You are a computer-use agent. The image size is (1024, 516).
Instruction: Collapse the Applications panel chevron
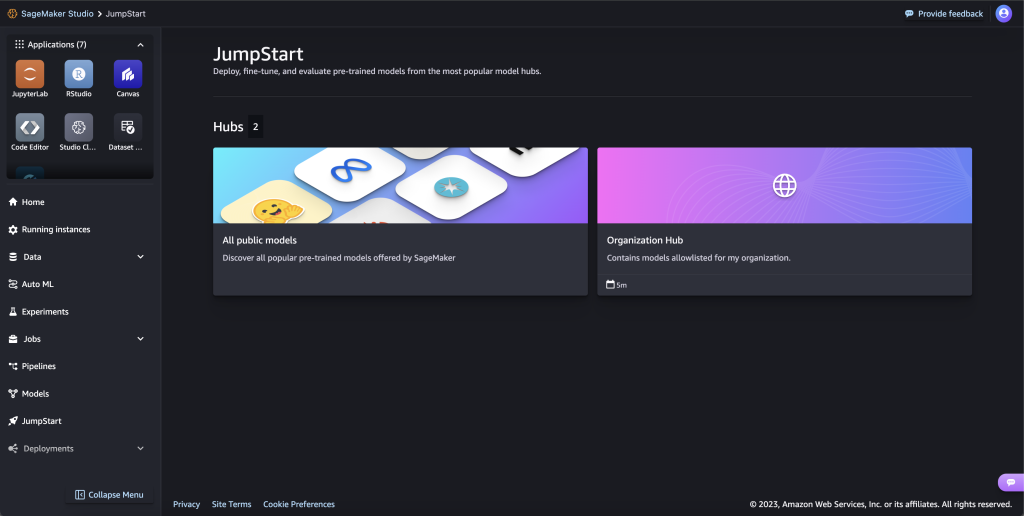(x=140, y=44)
